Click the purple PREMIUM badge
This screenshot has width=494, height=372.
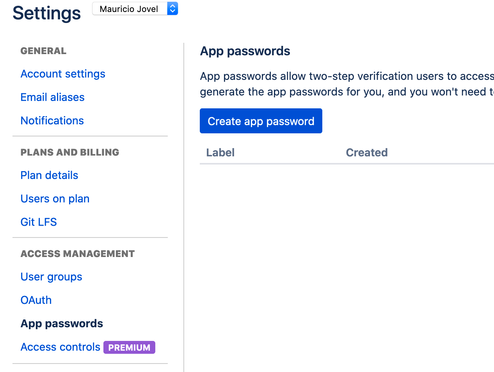129,347
